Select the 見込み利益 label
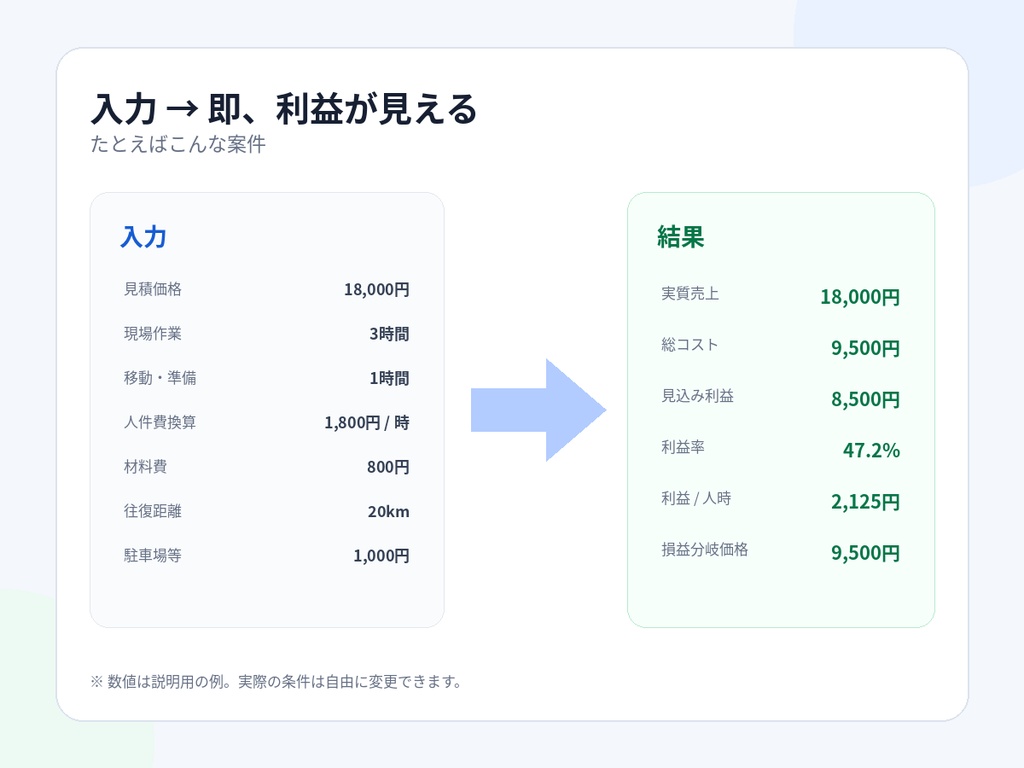The height and width of the screenshot is (768, 1024). 697,396
